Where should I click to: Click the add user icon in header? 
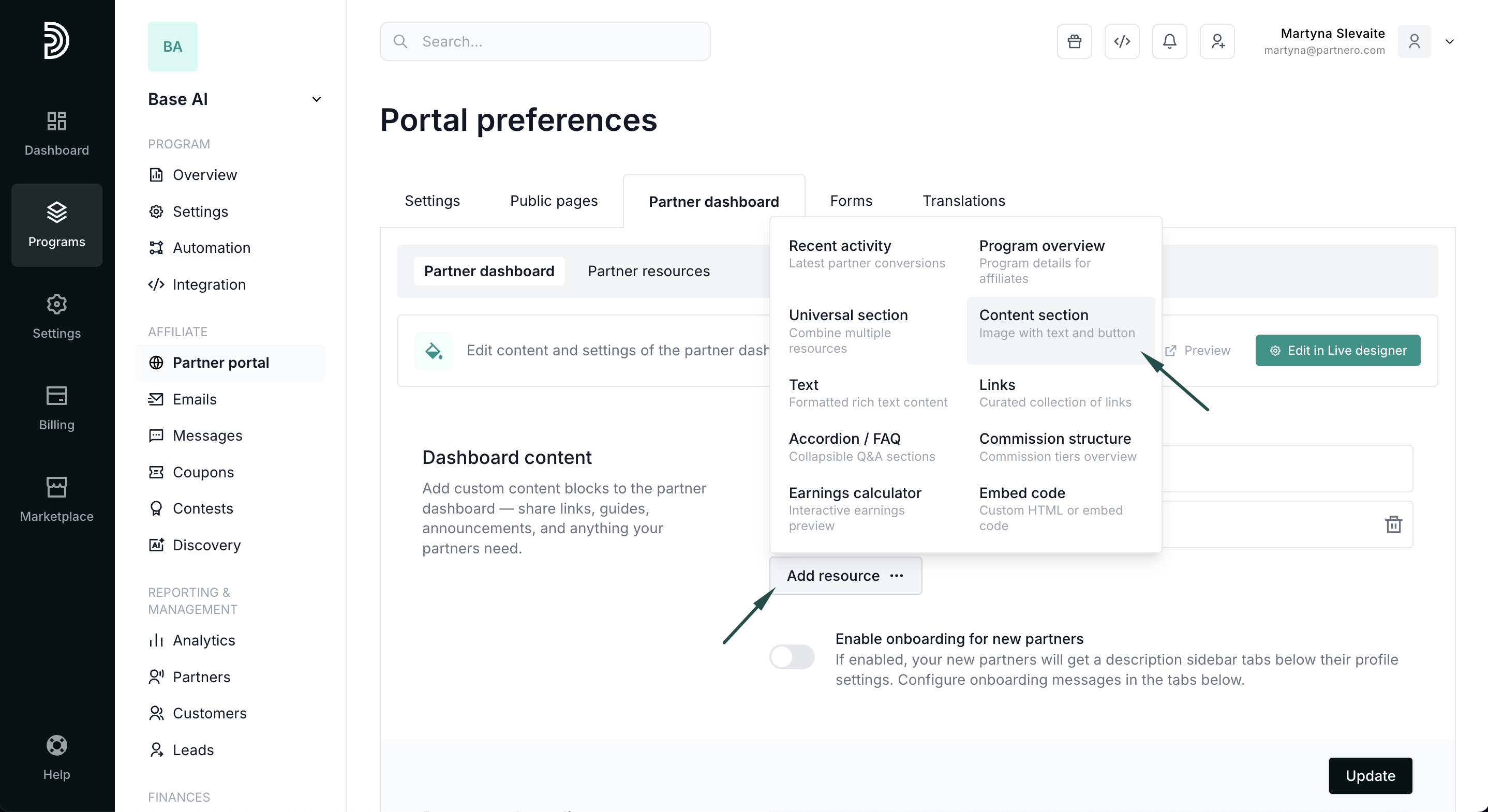click(x=1217, y=41)
